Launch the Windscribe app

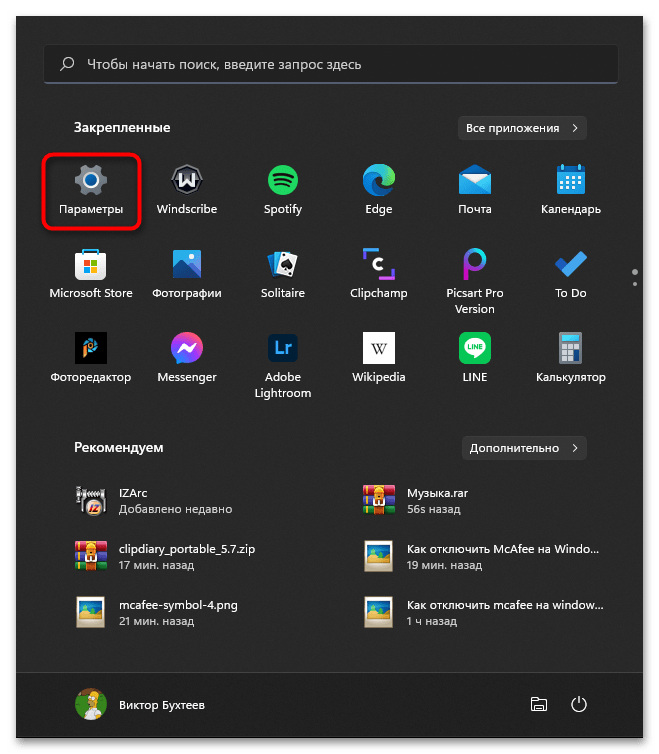[187, 190]
